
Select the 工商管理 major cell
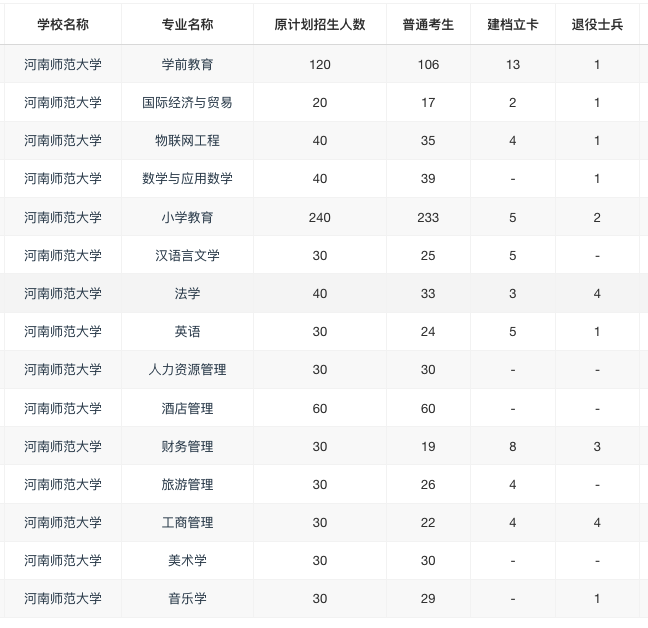click(x=187, y=522)
